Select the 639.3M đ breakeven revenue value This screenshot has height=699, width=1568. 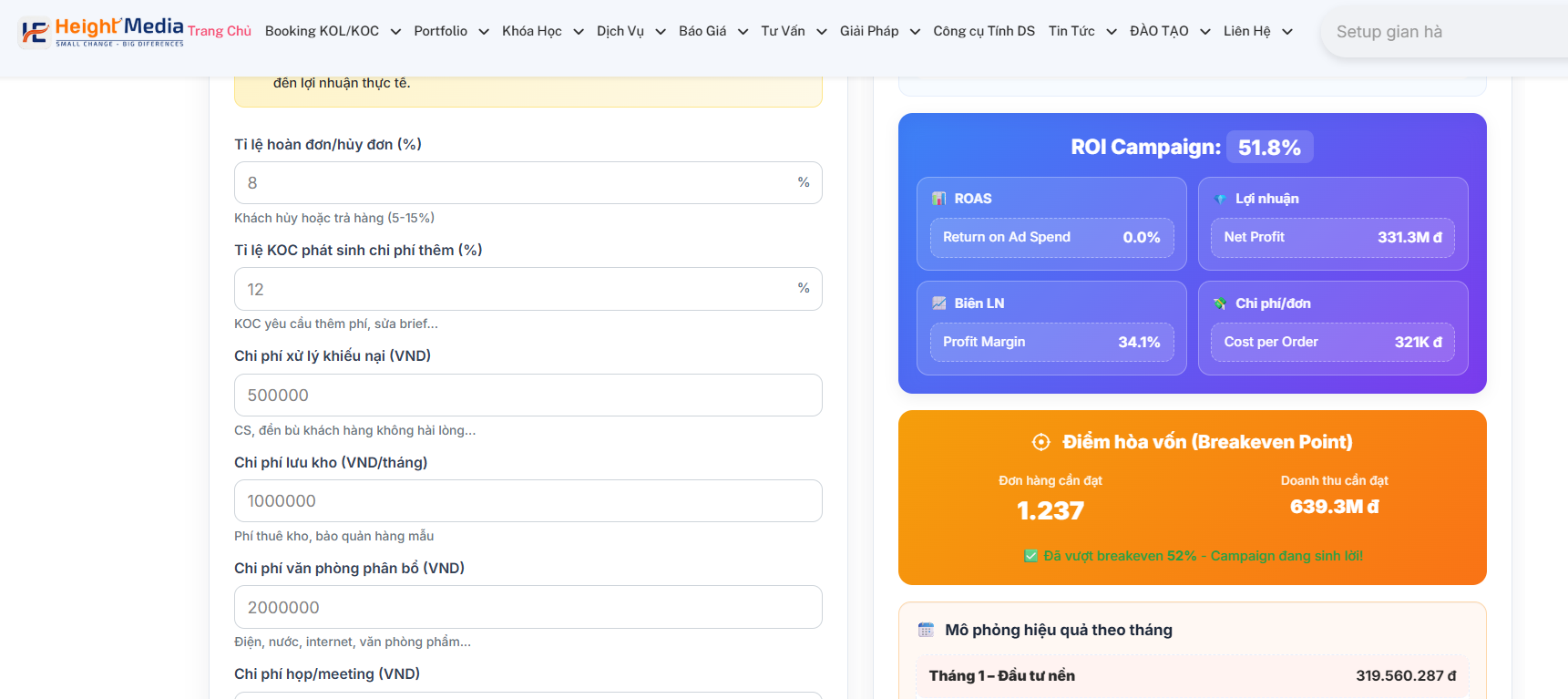point(1335,507)
